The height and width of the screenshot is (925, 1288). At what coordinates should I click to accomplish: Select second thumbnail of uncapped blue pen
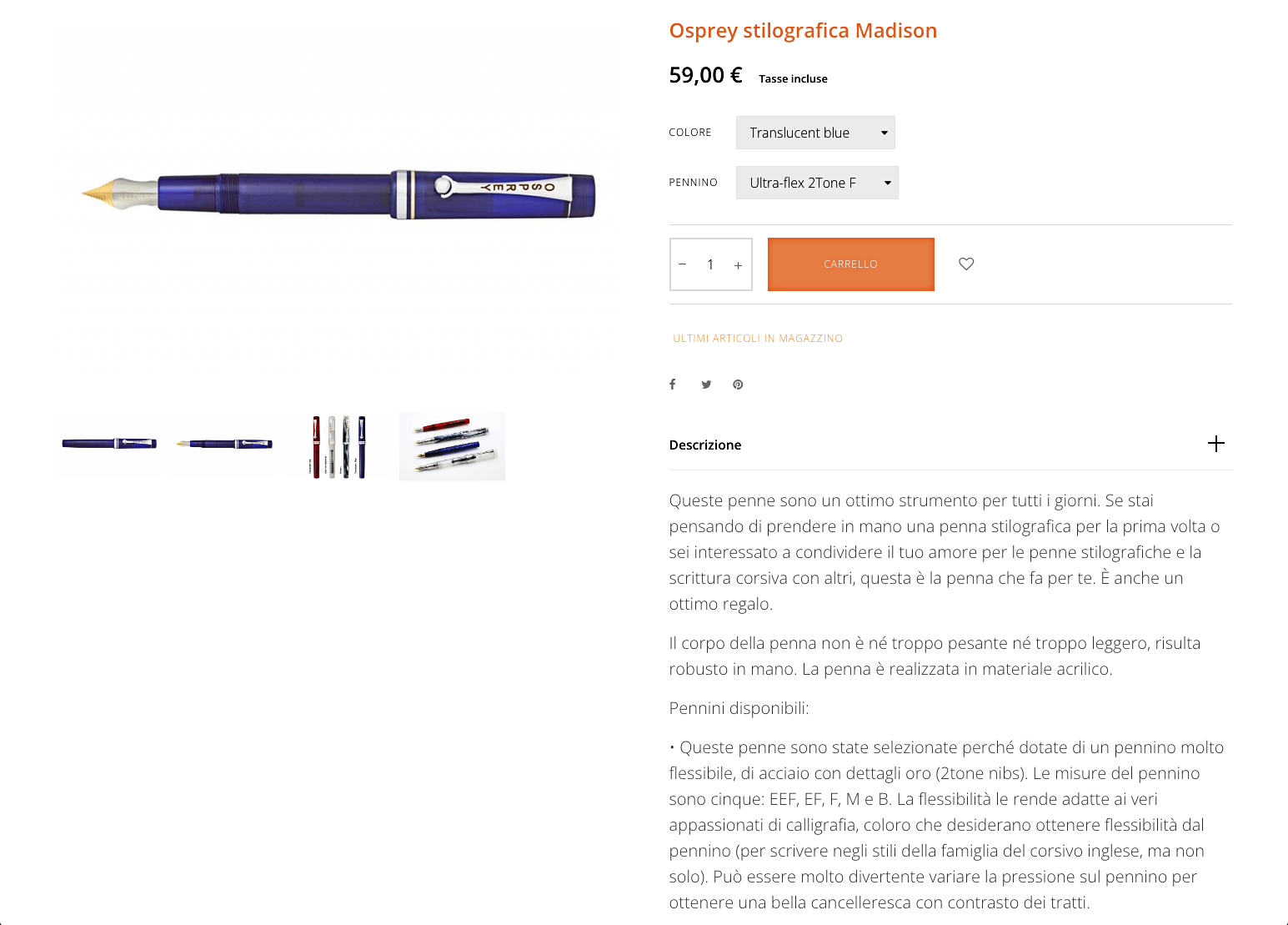click(224, 444)
